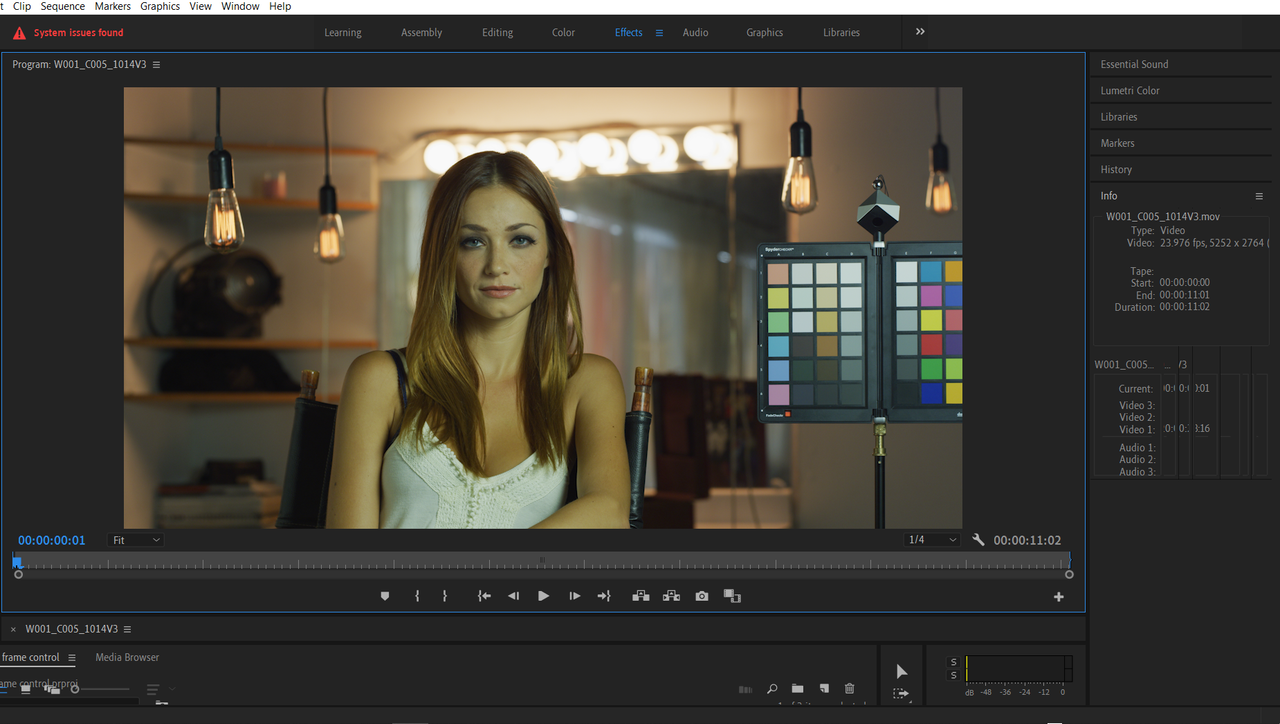Open the Fit zoom level dropdown

pyautogui.click(x=135, y=540)
